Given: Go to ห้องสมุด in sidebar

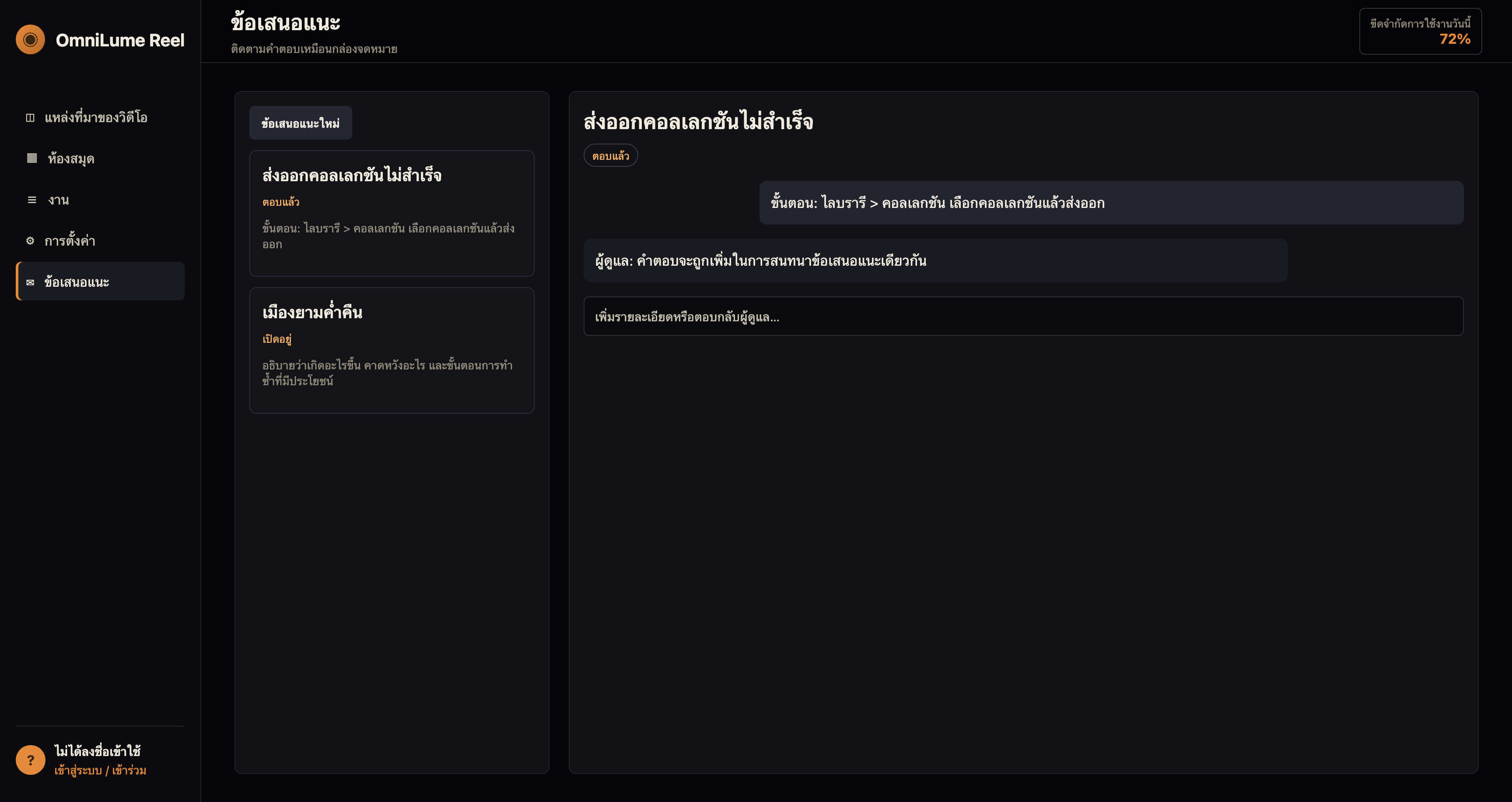Looking at the screenshot, I should point(100,158).
